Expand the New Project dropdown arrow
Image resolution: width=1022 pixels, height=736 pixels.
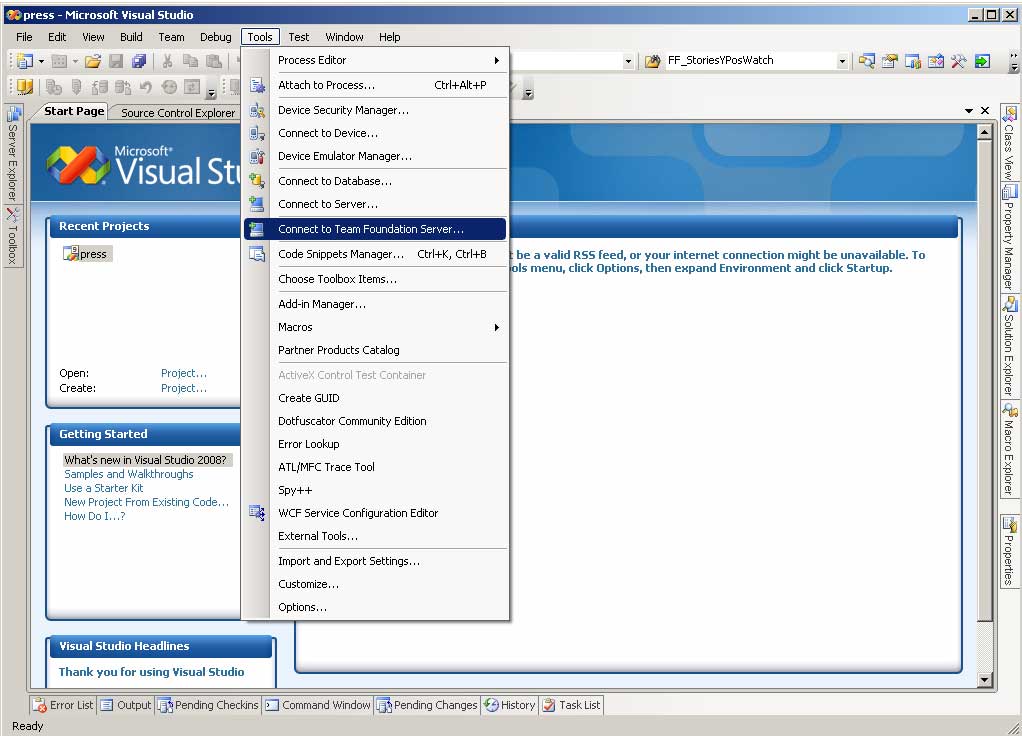[x=41, y=61]
